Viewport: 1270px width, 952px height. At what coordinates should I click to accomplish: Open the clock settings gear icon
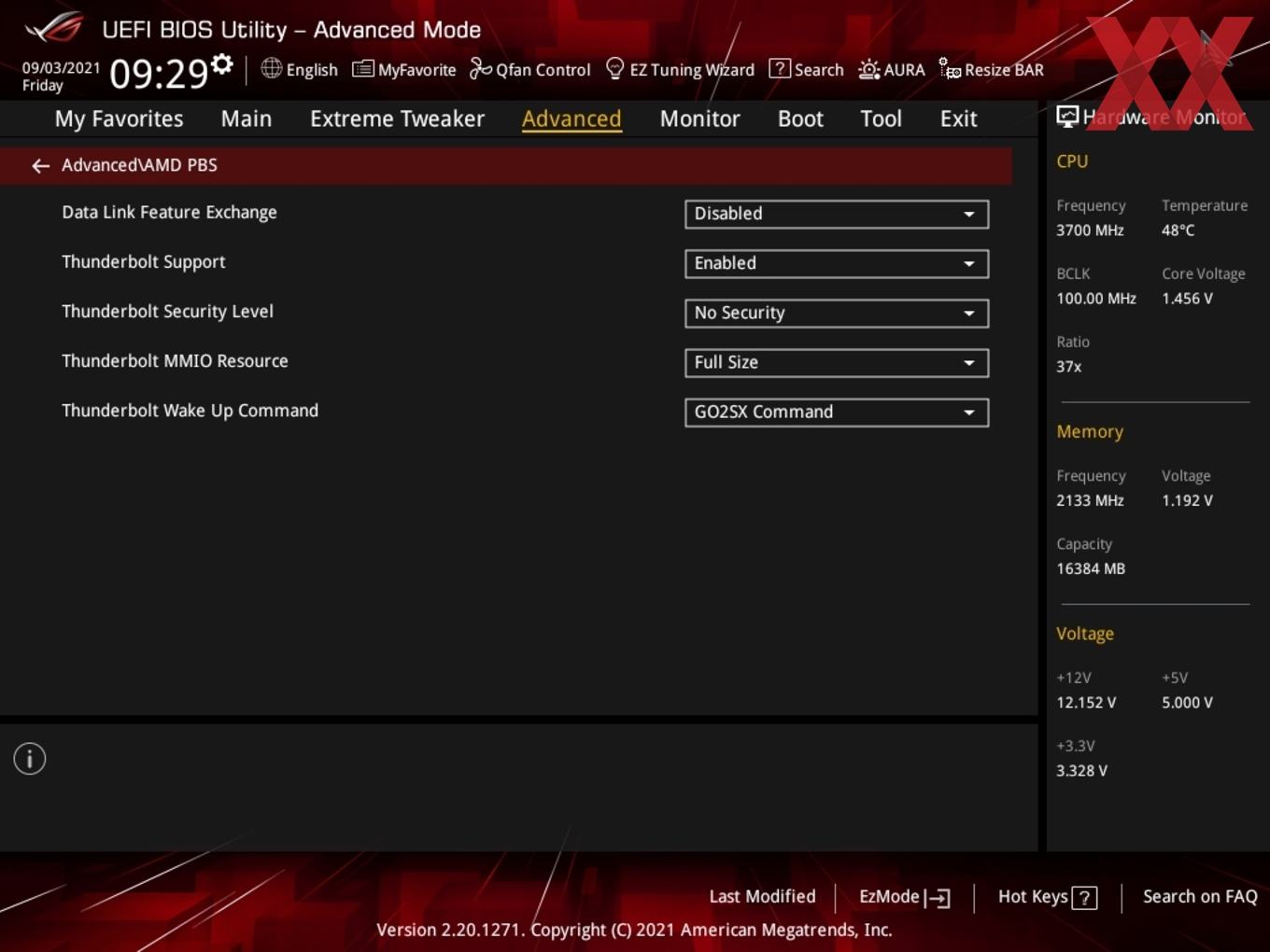pyautogui.click(x=222, y=63)
